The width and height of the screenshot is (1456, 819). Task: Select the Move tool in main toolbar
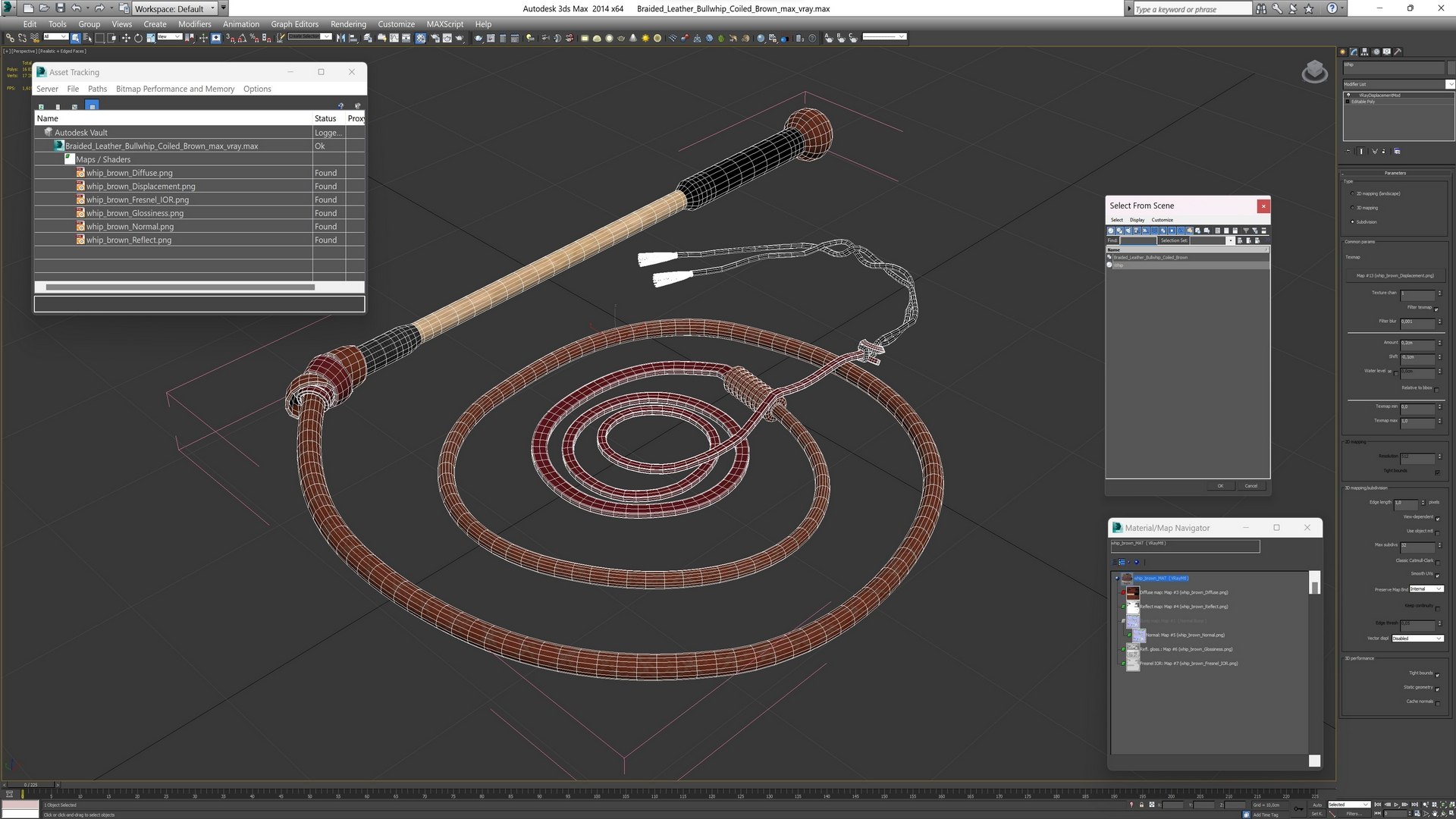[126, 38]
